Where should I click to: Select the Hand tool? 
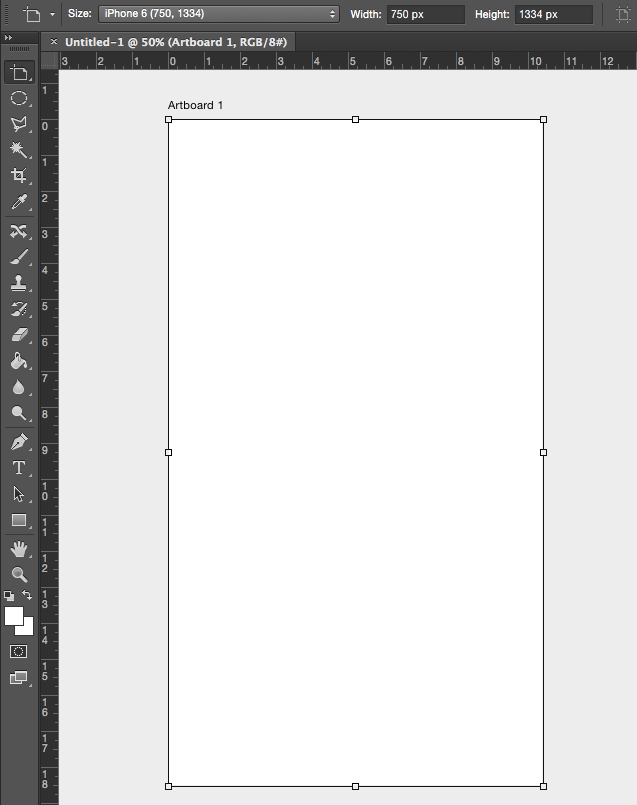18,549
